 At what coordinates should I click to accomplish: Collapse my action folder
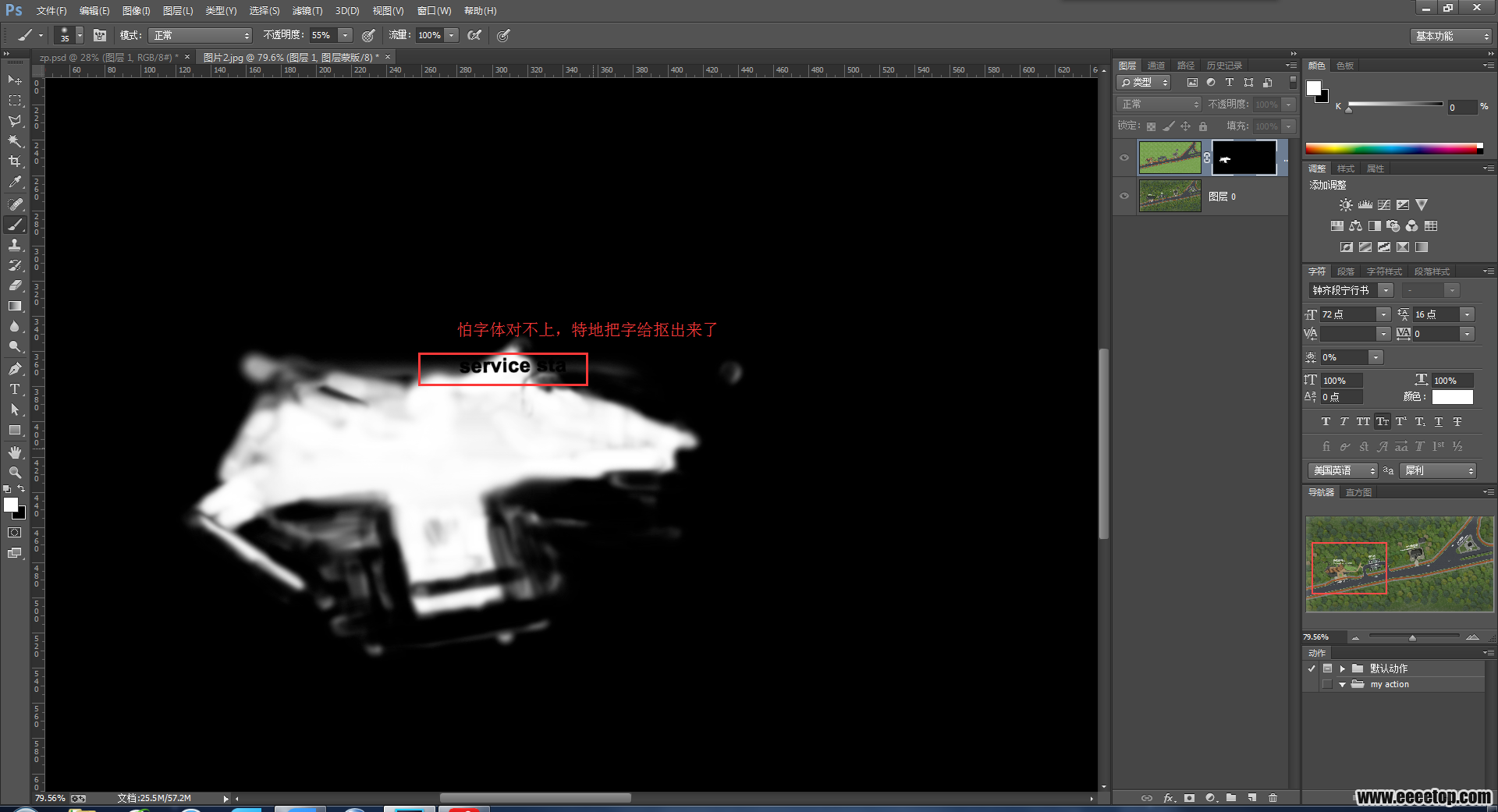coord(1342,685)
